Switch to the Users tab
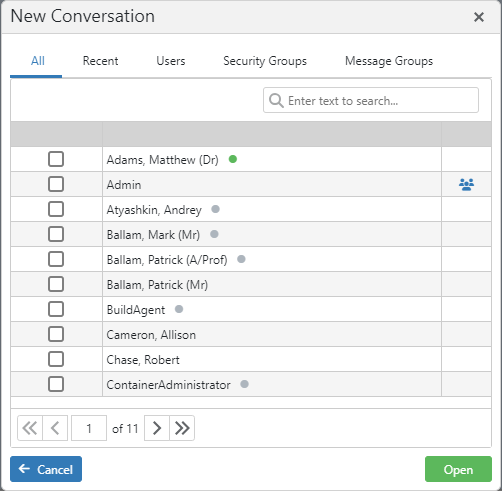 point(171,61)
